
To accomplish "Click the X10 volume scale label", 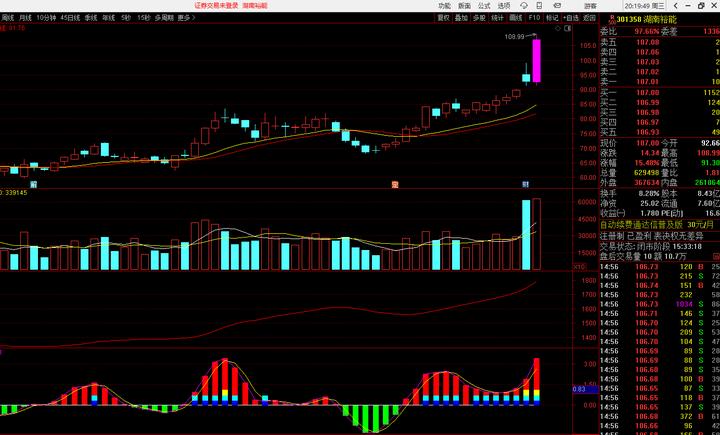I will (x=579, y=266).
